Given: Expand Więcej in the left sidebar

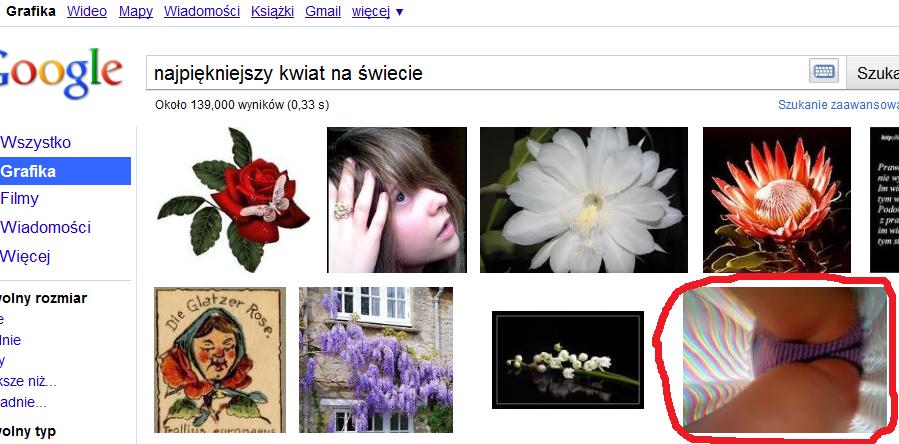Looking at the screenshot, I should tap(25, 256).
